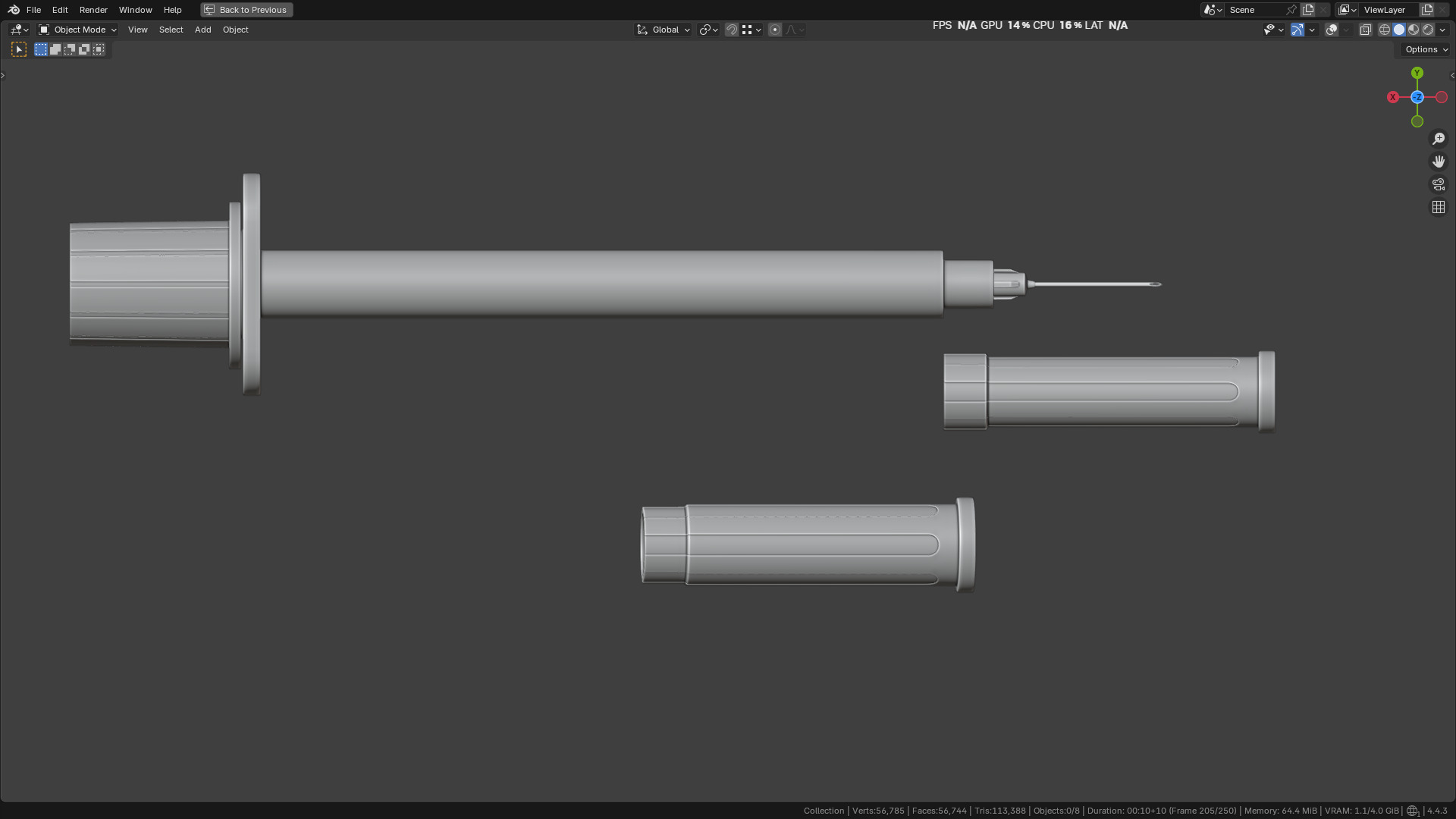Open the viewport Select menu
The image size is (1456, 819).
[171, 30]
